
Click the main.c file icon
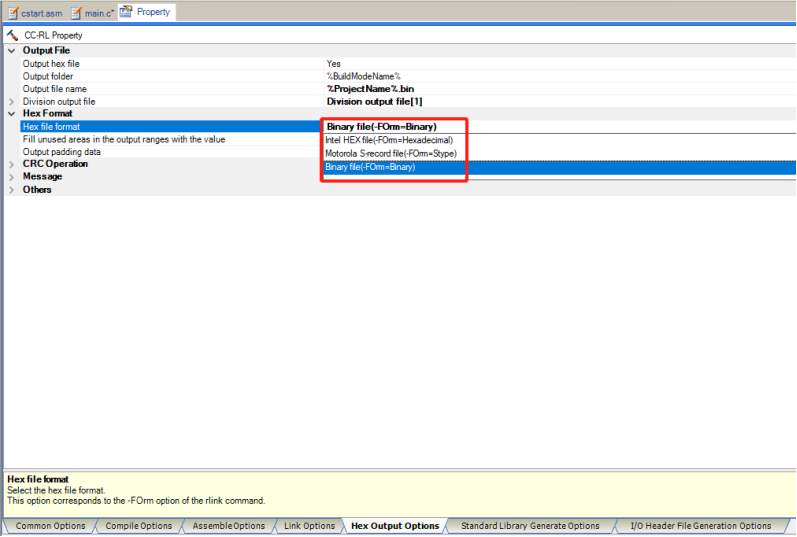click(76, 14)
